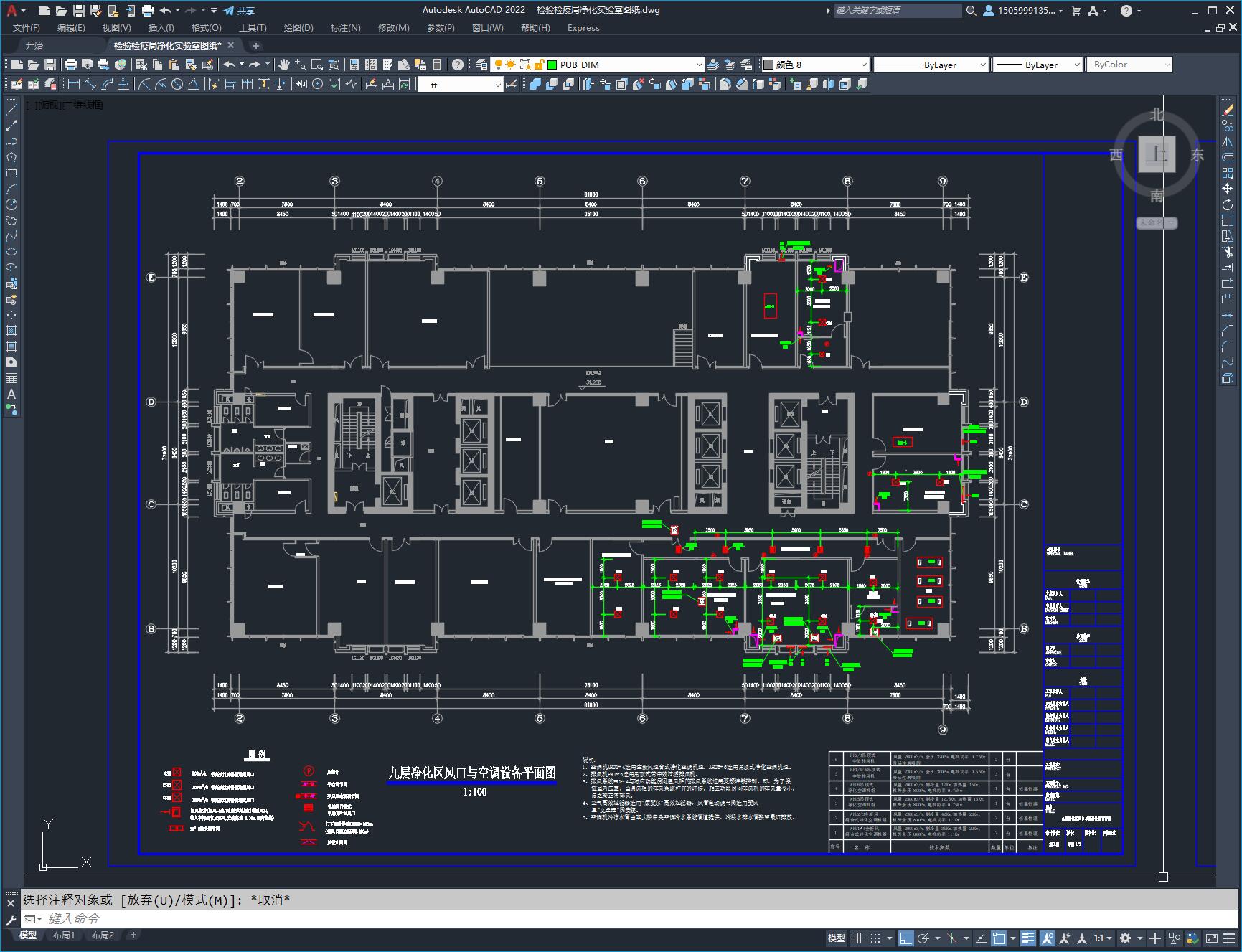The width and height of the screenshot is (1242, 952).
Task: Open the ByColor plot style dropdown
Action: (1167, 65)
